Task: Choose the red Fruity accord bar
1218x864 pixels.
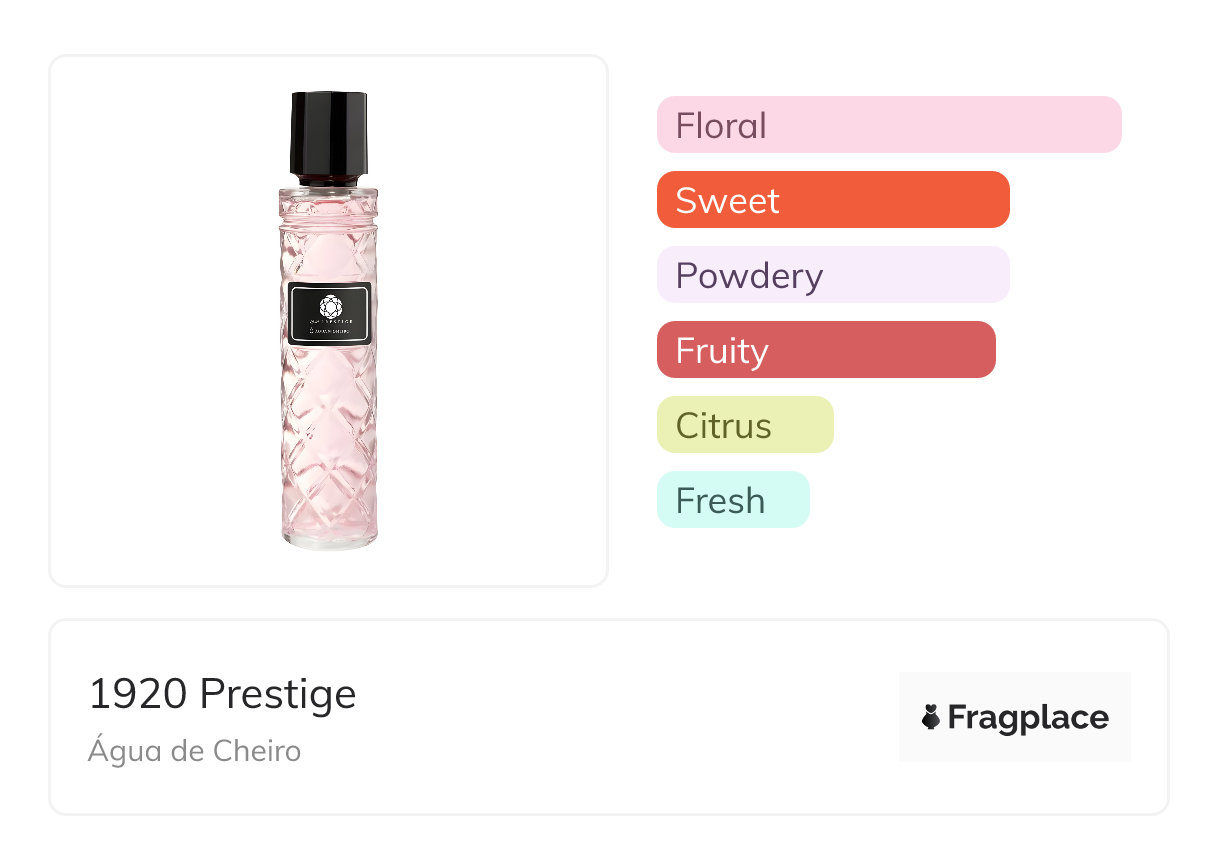Action: coord(826,350)
